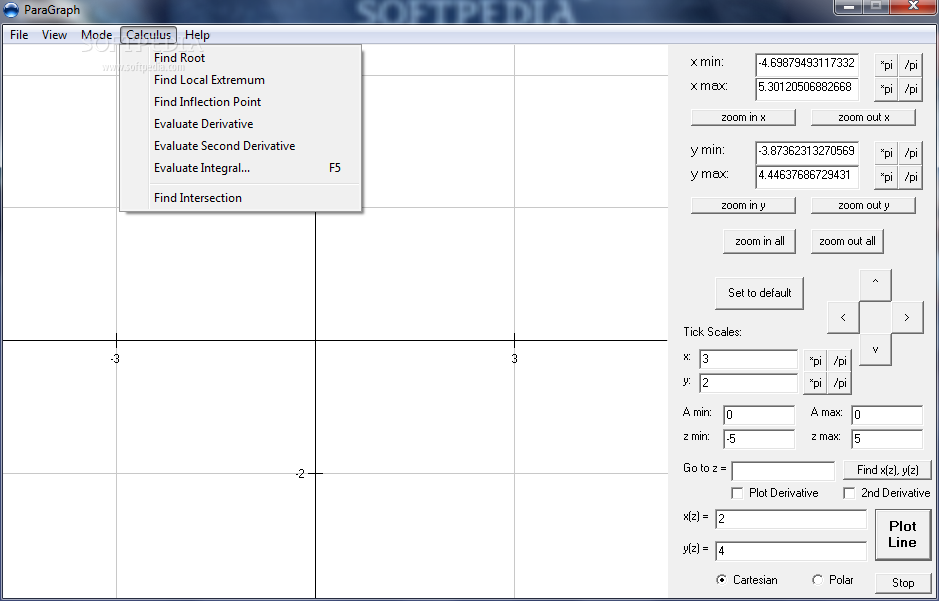Open the View menu

[x=54, y=35]
